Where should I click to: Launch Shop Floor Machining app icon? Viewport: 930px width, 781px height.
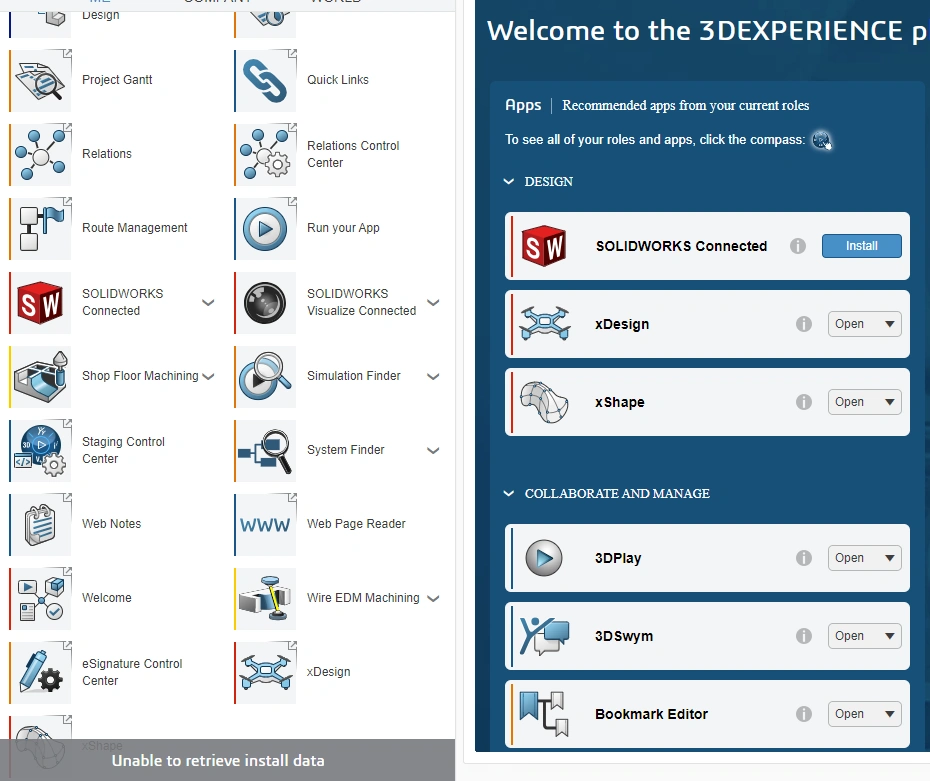point(41,377)
